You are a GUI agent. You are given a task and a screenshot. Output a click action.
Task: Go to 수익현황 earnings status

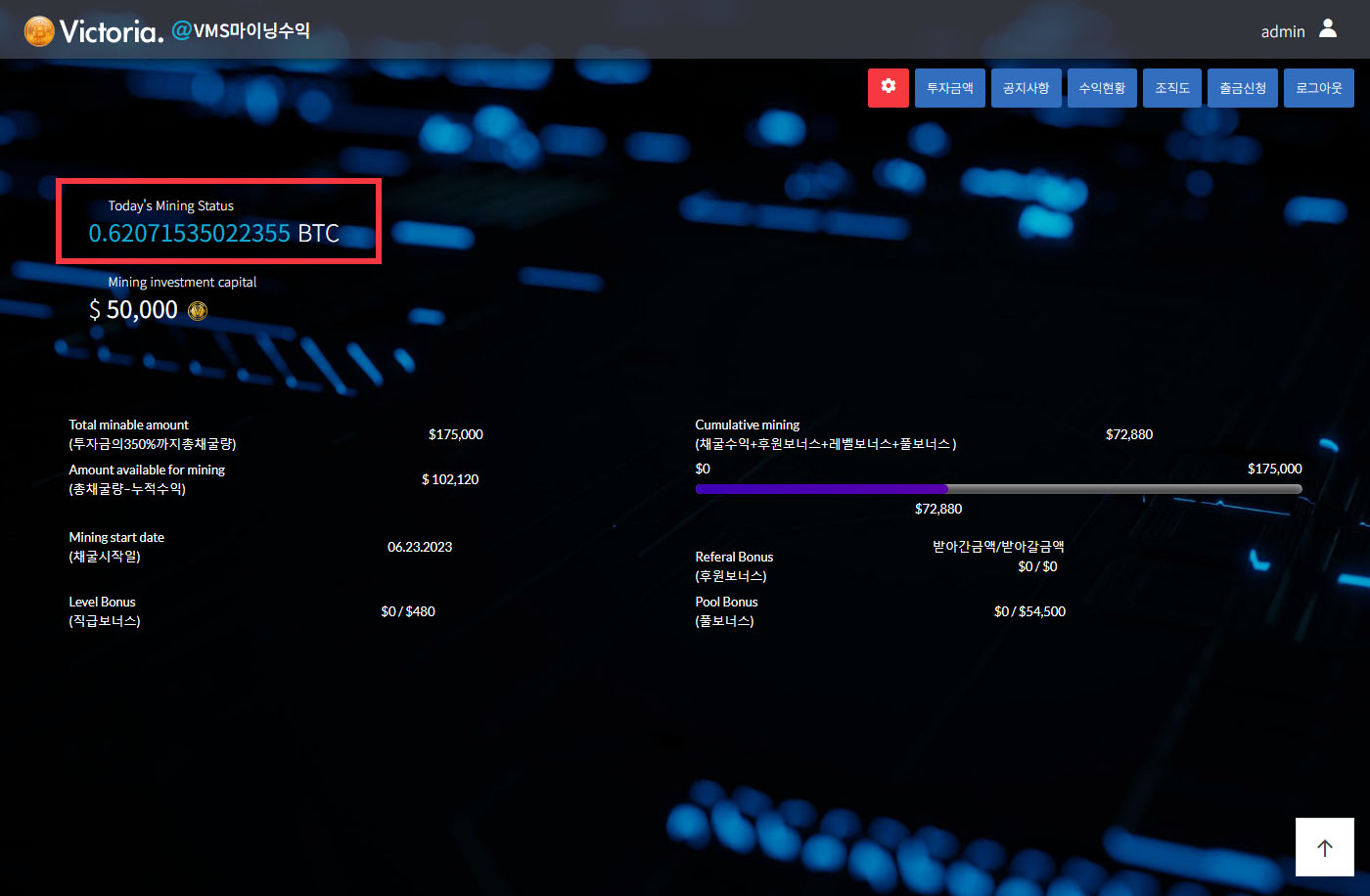[1102, 88]
